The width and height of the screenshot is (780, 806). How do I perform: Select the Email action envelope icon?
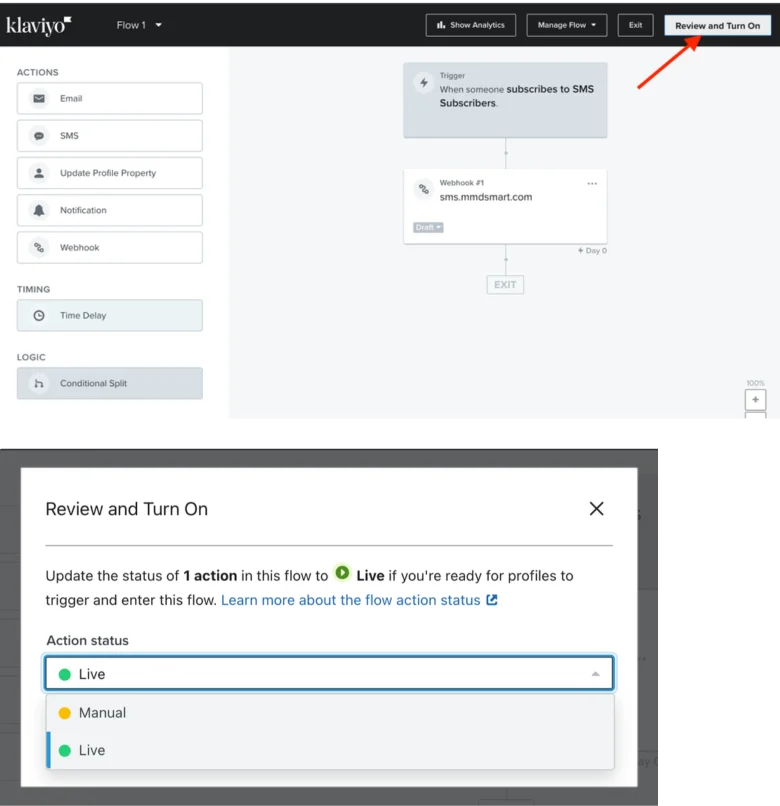[39, 98]
